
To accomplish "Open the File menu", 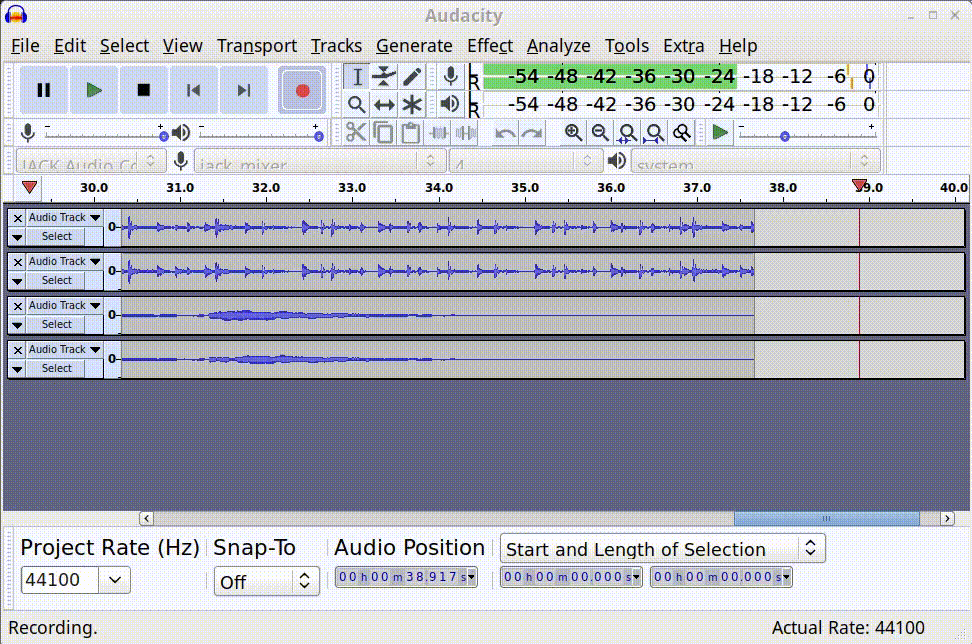I will coord(25,46).
